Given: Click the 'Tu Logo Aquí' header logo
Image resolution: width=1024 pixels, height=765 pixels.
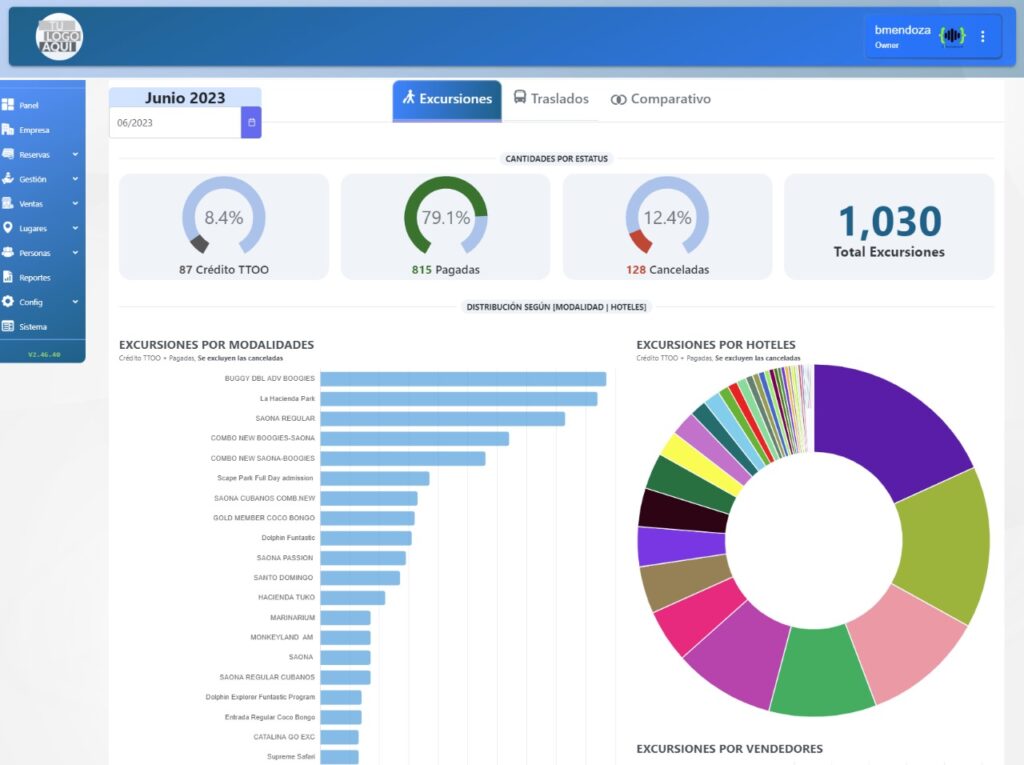Looking at the screenshot, I should tap(59, 37).
